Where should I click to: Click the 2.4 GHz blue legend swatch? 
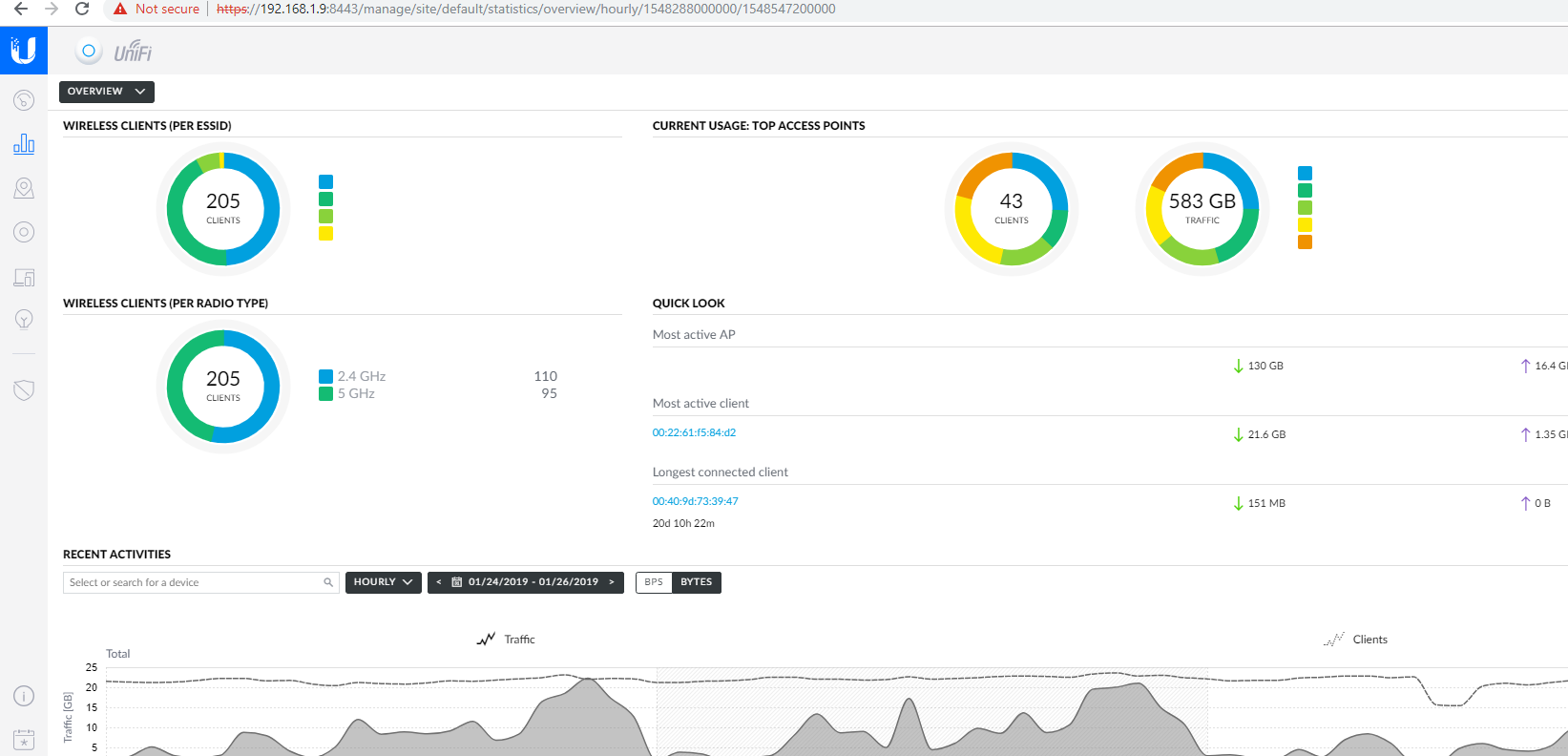(x=325, y=376)
